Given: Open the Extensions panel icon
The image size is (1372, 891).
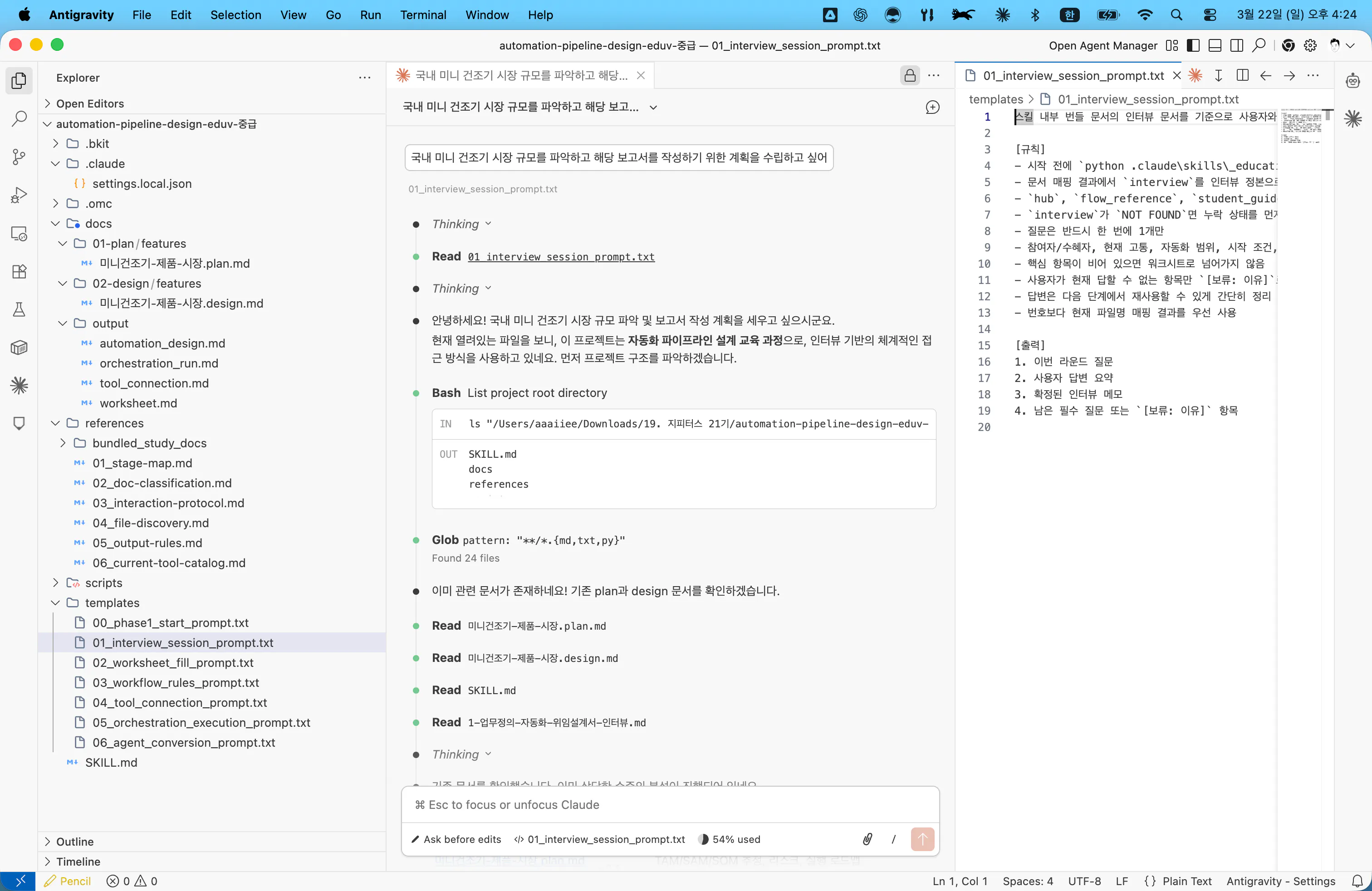Looking at the screenshot, I should point(19,271).
